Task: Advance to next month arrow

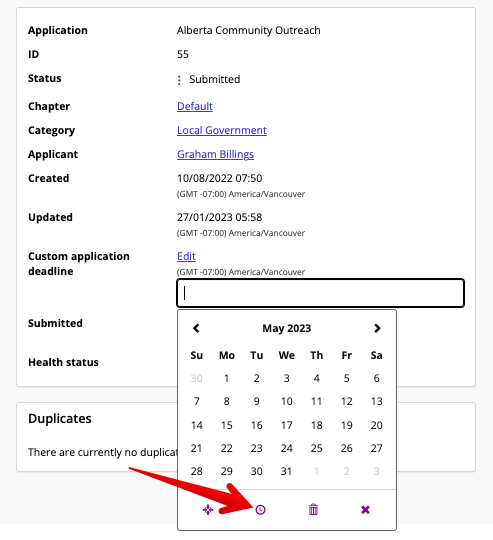Action: pos(377,328)
